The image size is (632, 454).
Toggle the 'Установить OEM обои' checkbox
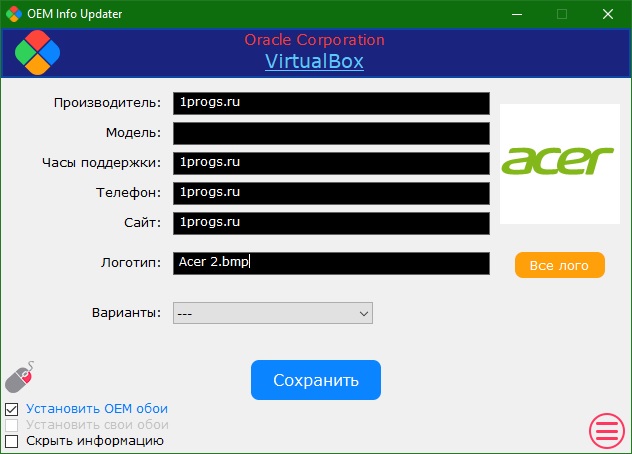pos(12,409)
